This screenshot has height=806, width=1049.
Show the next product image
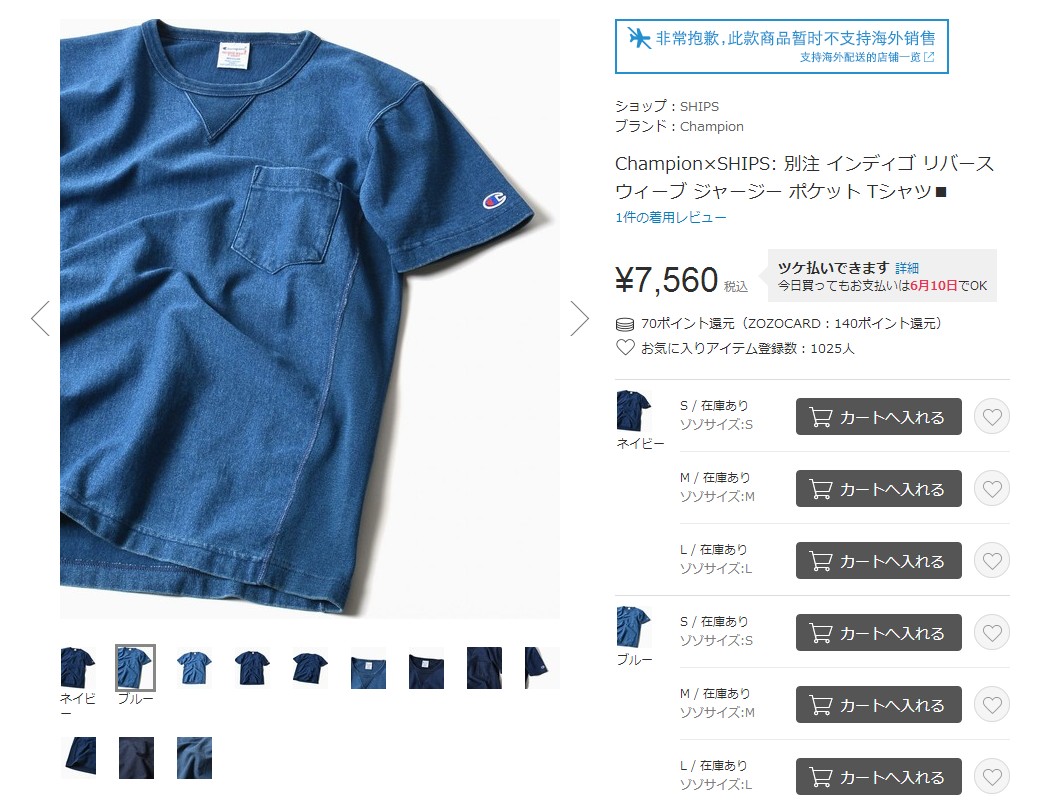579,318
